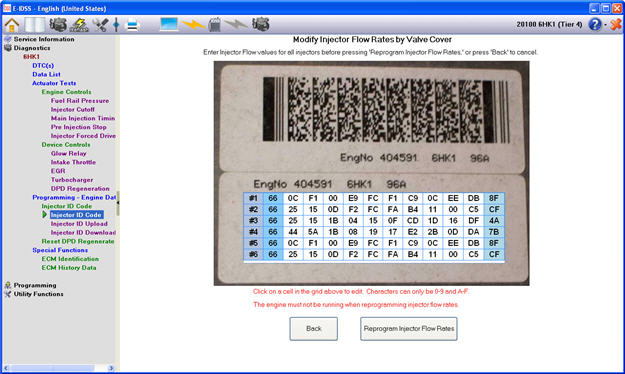Image resolution: width=625 pixels, height=374 pixels.
Task: Open Utility Functions section
Action: point(38,294)
